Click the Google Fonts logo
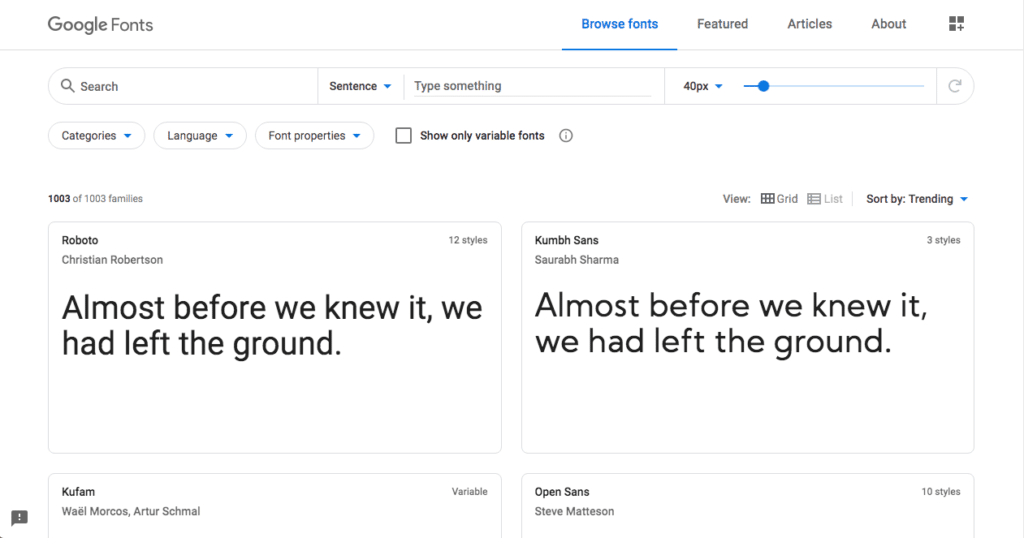 pyautogui.click(x=100, y=24)
